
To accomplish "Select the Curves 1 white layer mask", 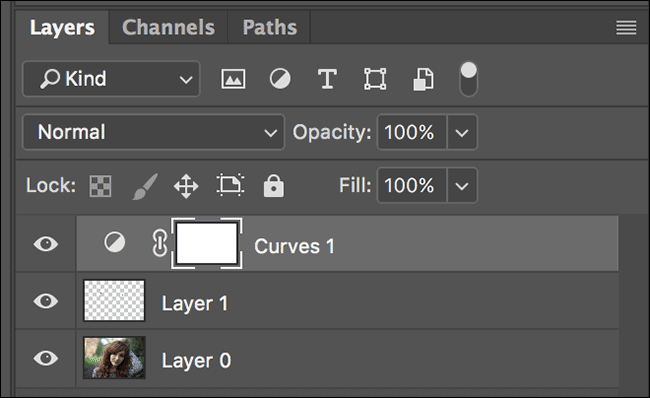I will click(207, 243).
